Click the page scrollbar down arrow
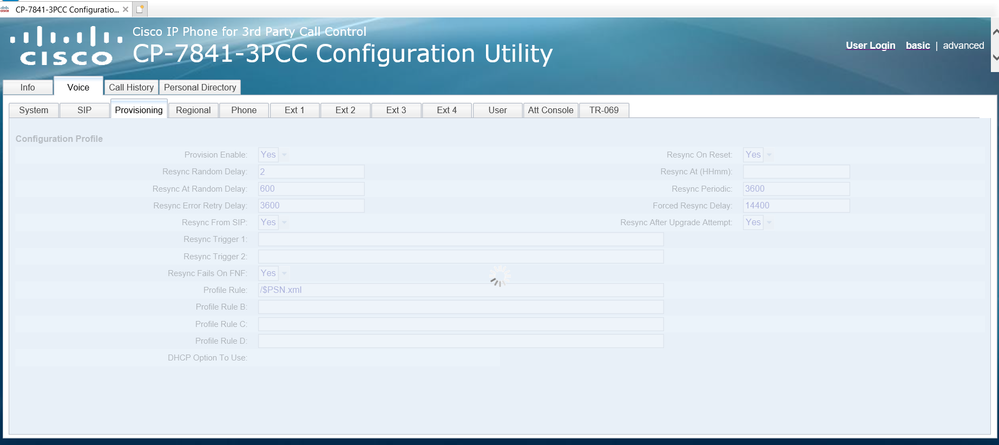Image resolution: width=999 pixels, height=445 pixels. pyautogui.click(x=995, y=57)
